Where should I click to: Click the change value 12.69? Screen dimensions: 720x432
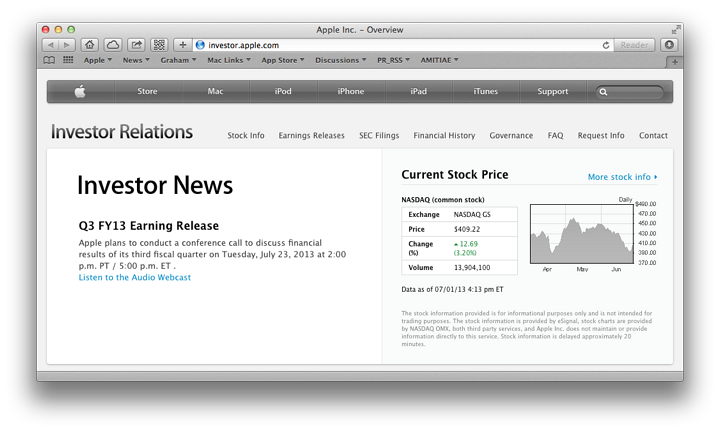(x=466, y=244)
